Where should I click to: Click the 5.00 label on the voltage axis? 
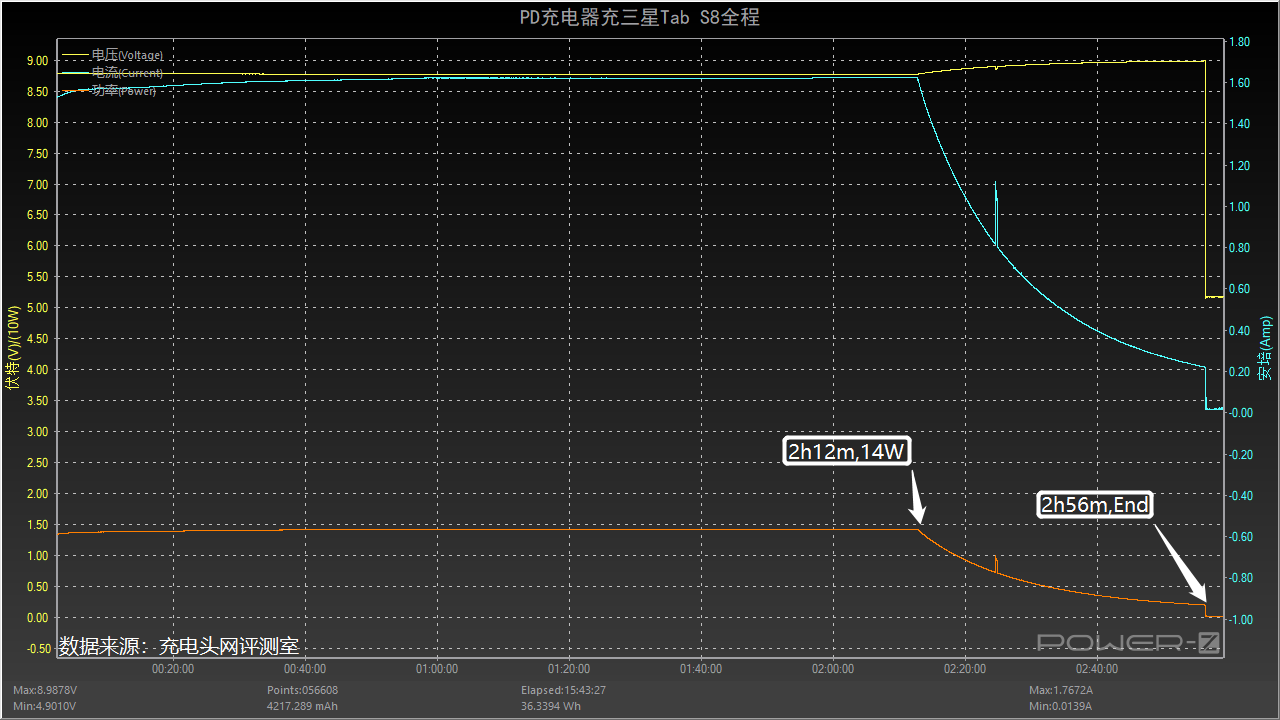click(x=37, y=308)
